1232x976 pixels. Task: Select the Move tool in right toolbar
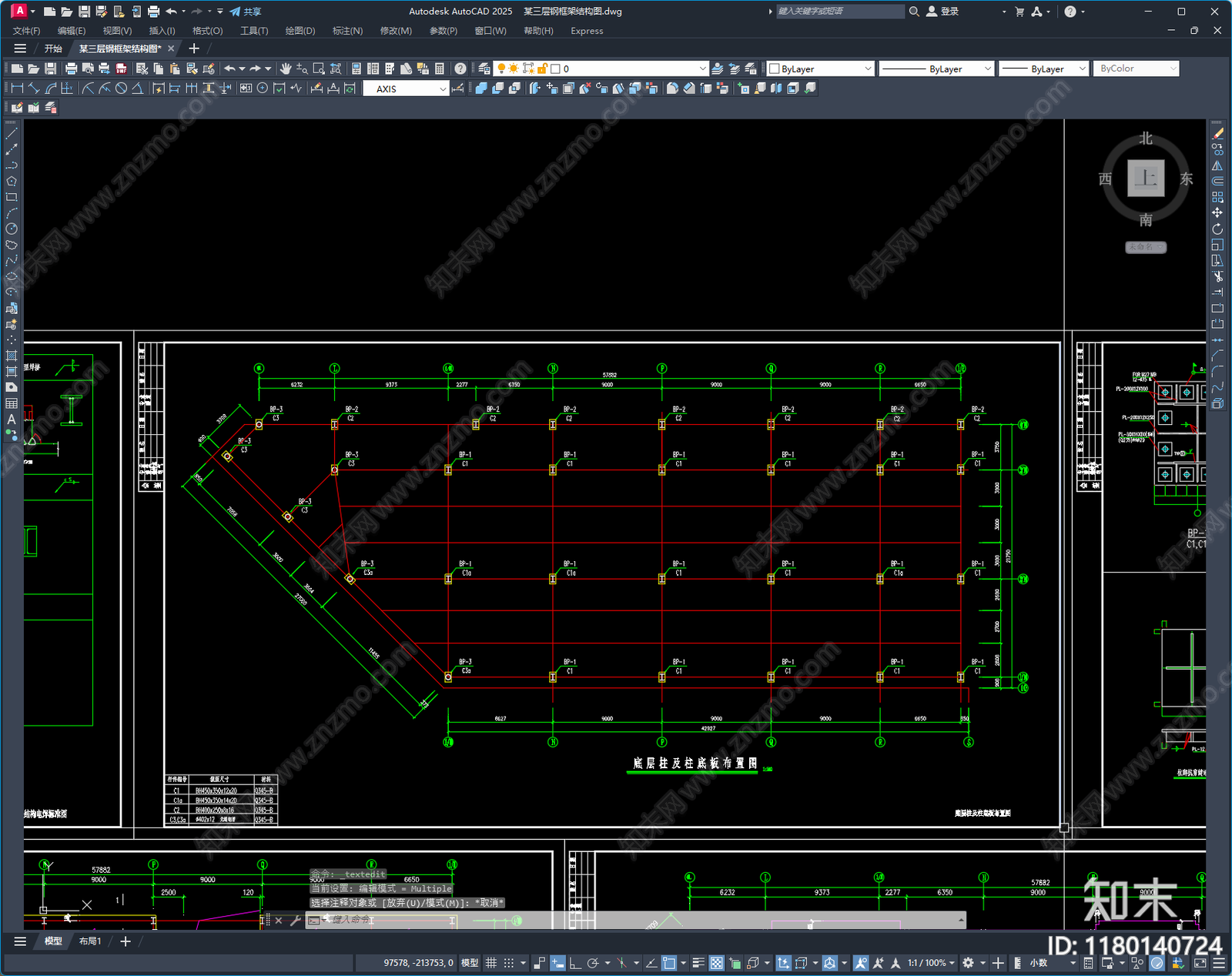(x=1217, y=212)
